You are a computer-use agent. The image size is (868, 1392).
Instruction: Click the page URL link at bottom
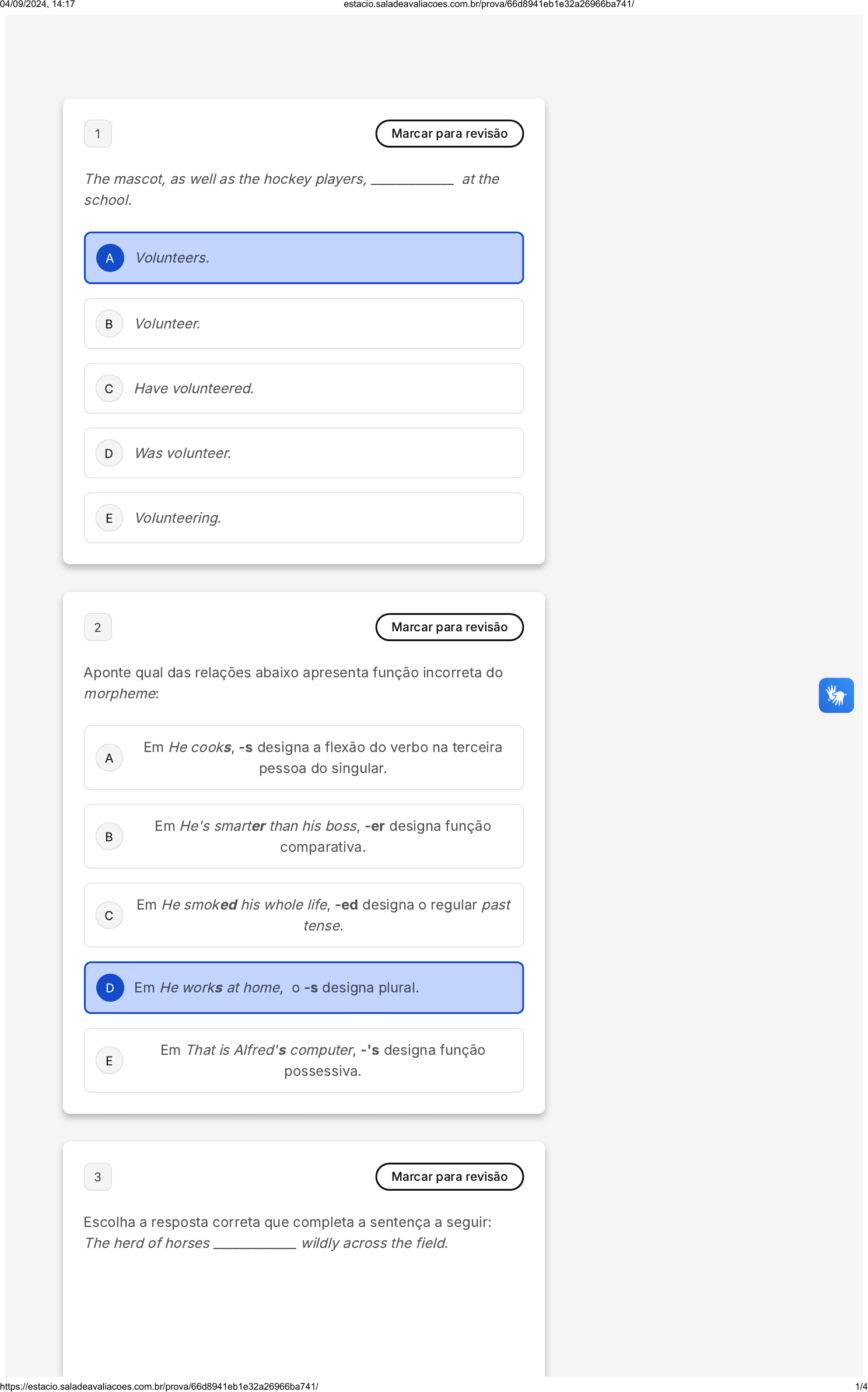point(159,1386)
